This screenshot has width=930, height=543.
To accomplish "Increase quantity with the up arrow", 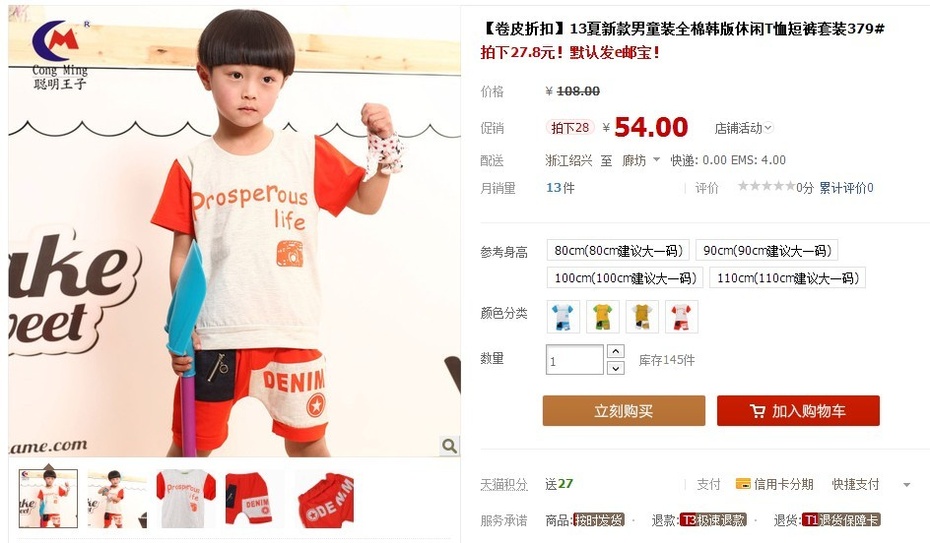I will coord(616,352).
